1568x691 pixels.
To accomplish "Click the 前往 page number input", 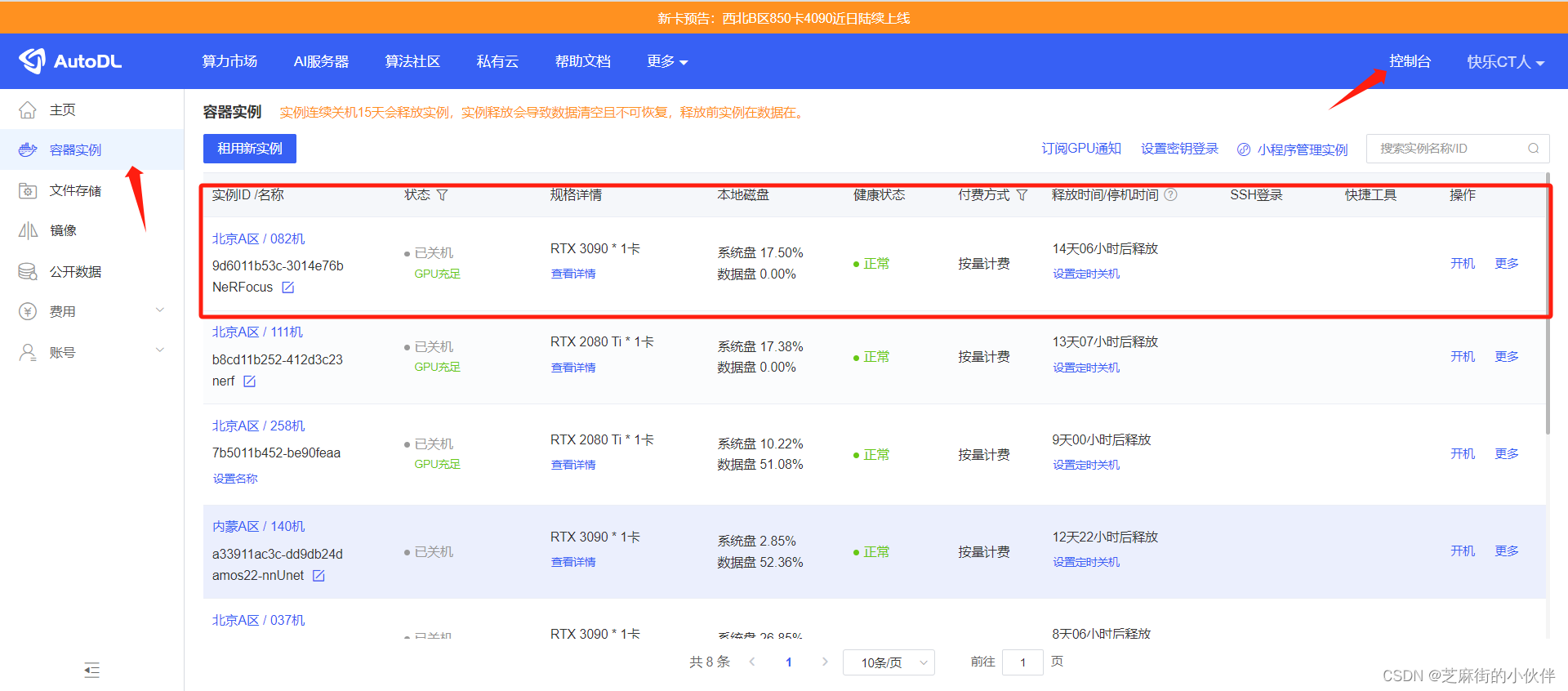I will click(1022, 662).
